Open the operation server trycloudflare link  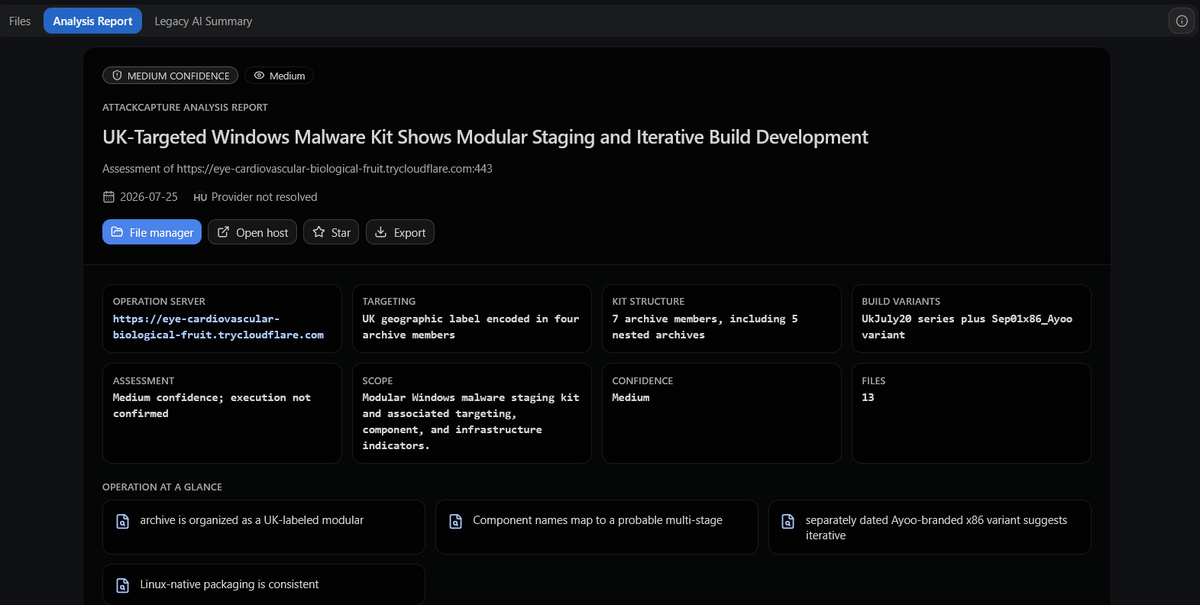[x=218, y=327]
